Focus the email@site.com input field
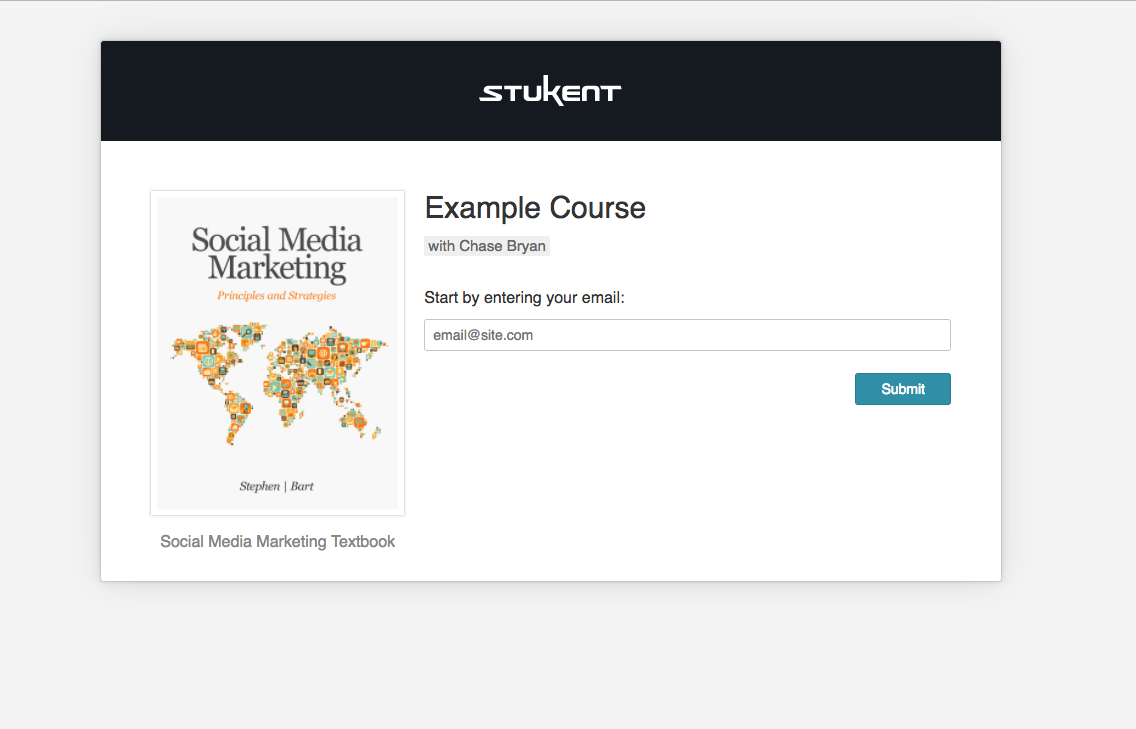The image size is (1136, 729). 687,335
